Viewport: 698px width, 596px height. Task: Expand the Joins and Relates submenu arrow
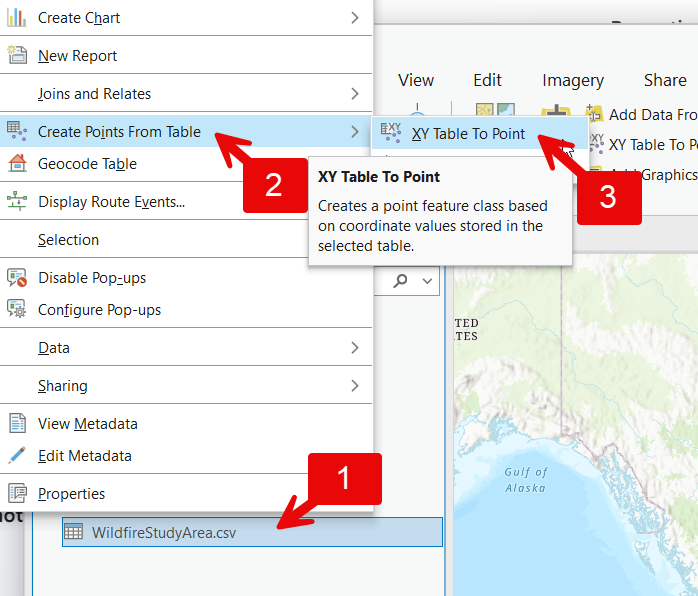pyautogui.click(x=355, y=94)
